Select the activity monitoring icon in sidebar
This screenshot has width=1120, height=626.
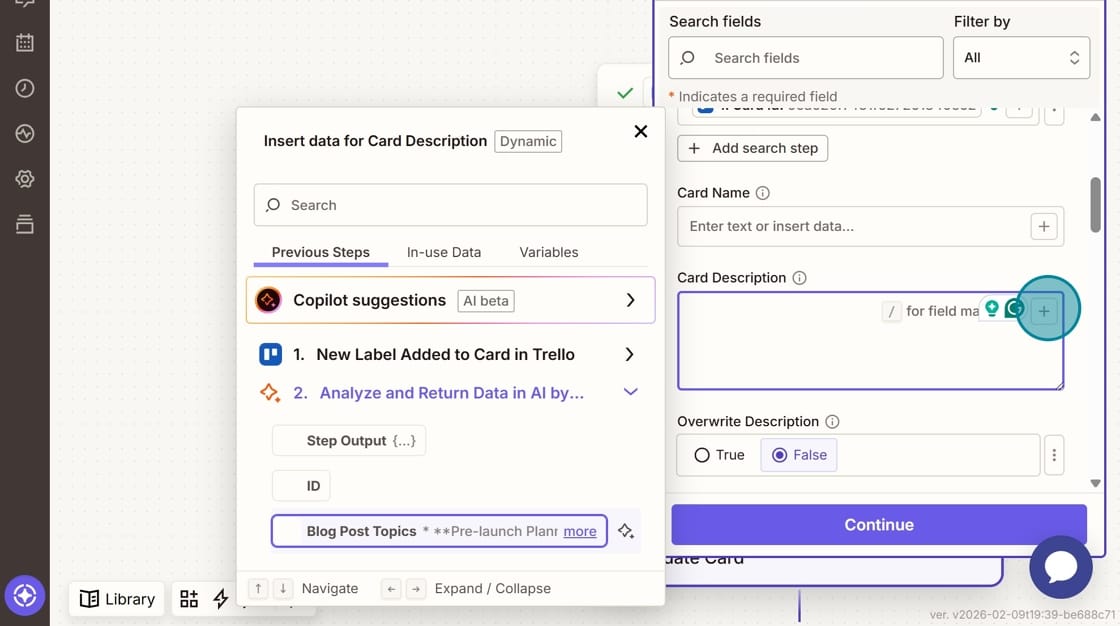pos(24,132)
